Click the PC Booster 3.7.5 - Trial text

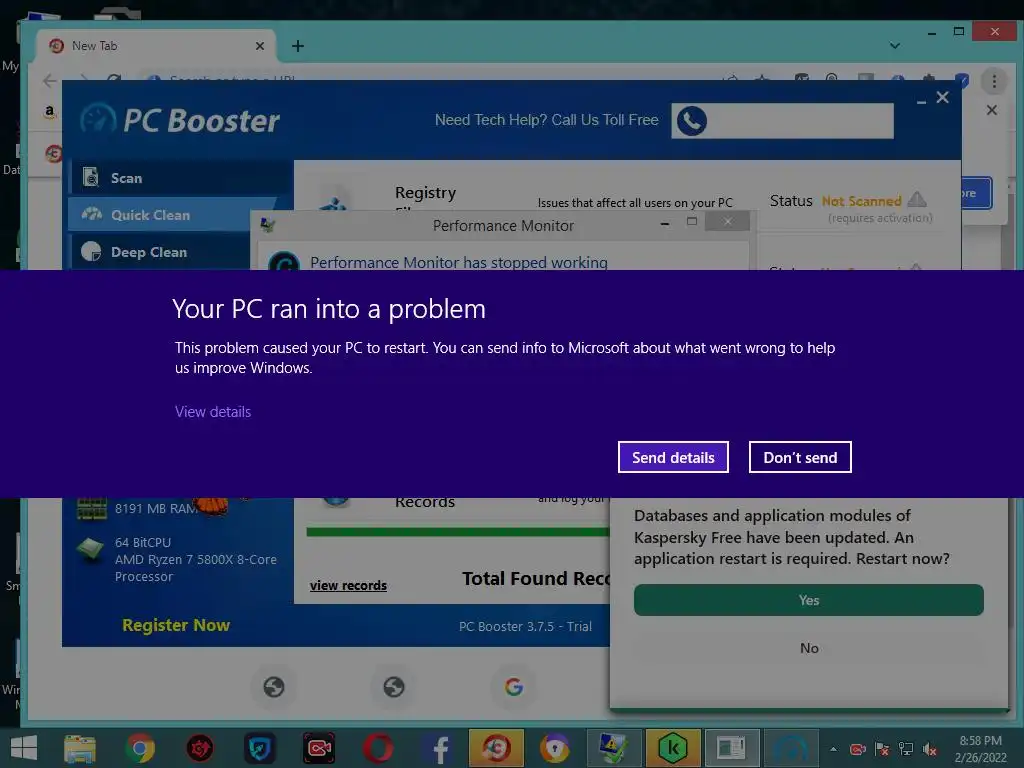(526, 626)
